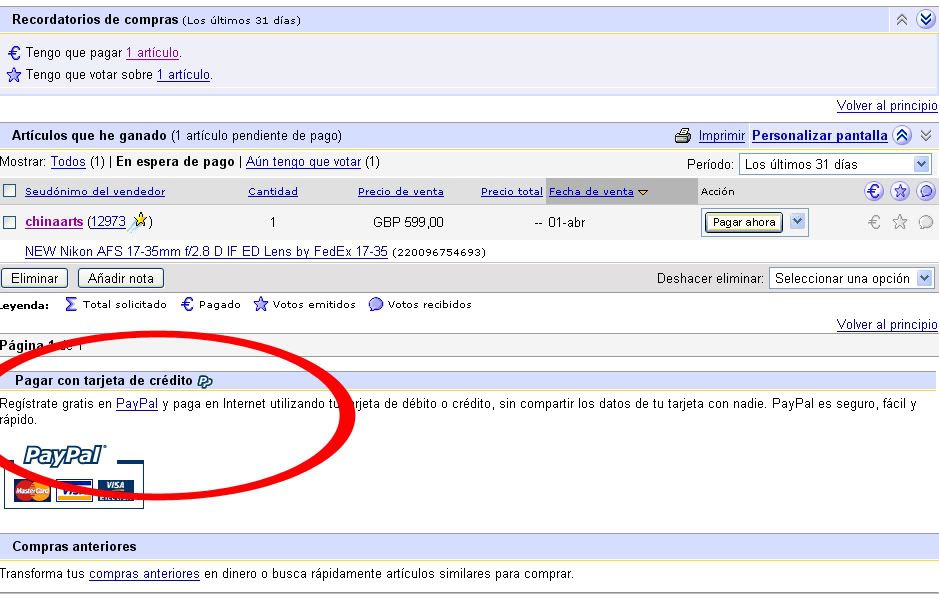Click the grey star icon in chinaarts row
The height and width of the screenshot is (609, 939).
coord(900,222)
